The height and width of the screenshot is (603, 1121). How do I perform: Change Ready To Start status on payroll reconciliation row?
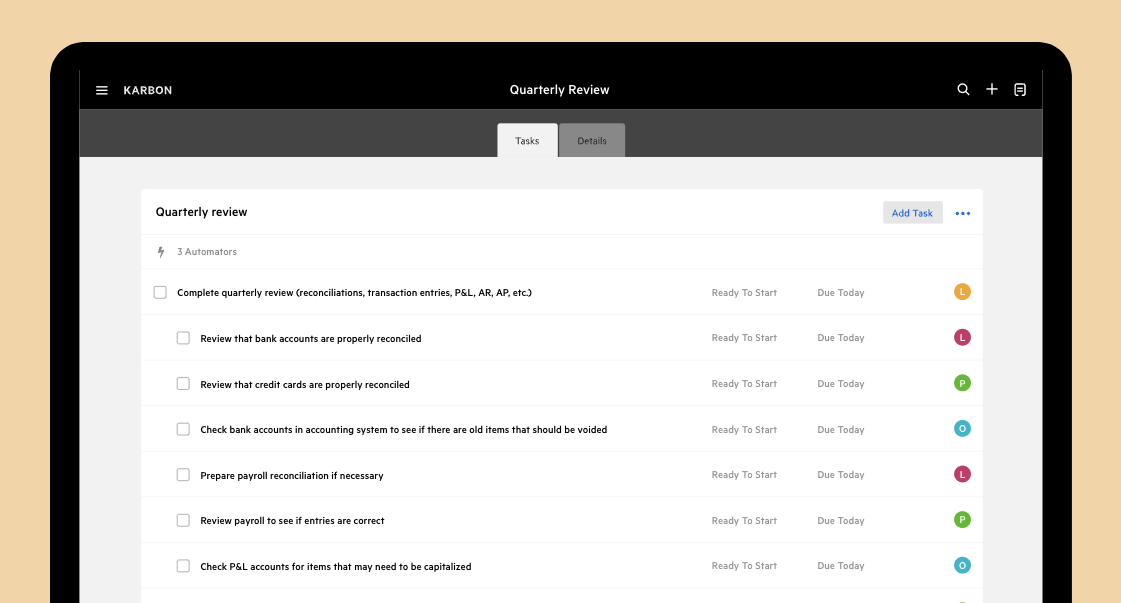click(744, 474)
